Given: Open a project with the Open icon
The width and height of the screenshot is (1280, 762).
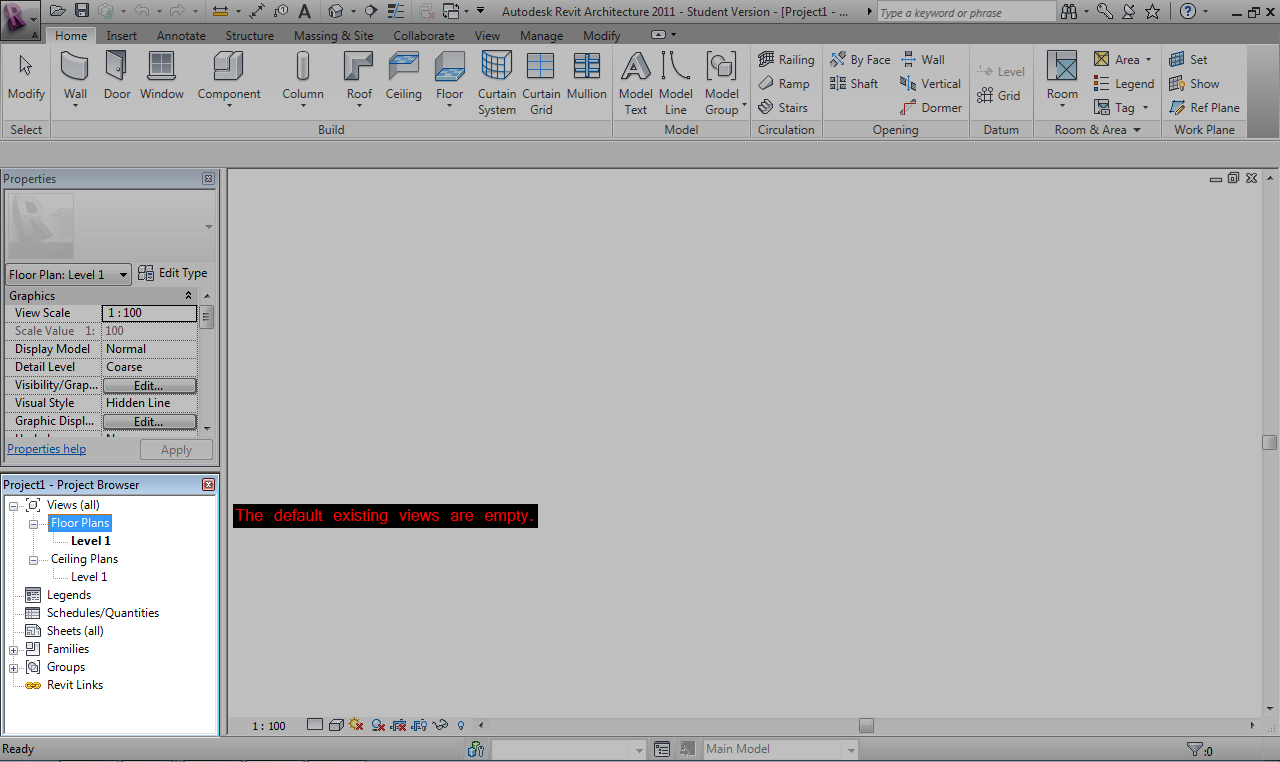Looking at the screenshot, I should (58, 11).
